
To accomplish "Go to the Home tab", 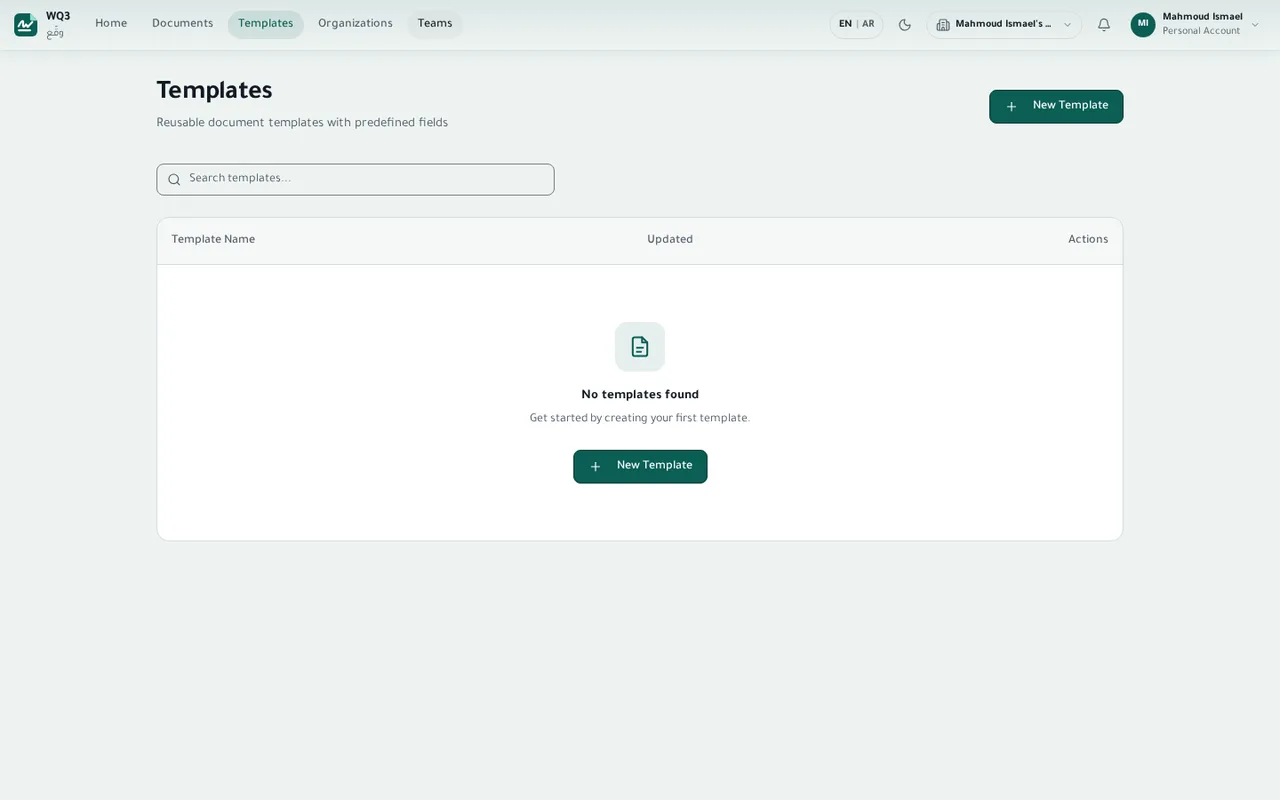I will tap(111, 24).
